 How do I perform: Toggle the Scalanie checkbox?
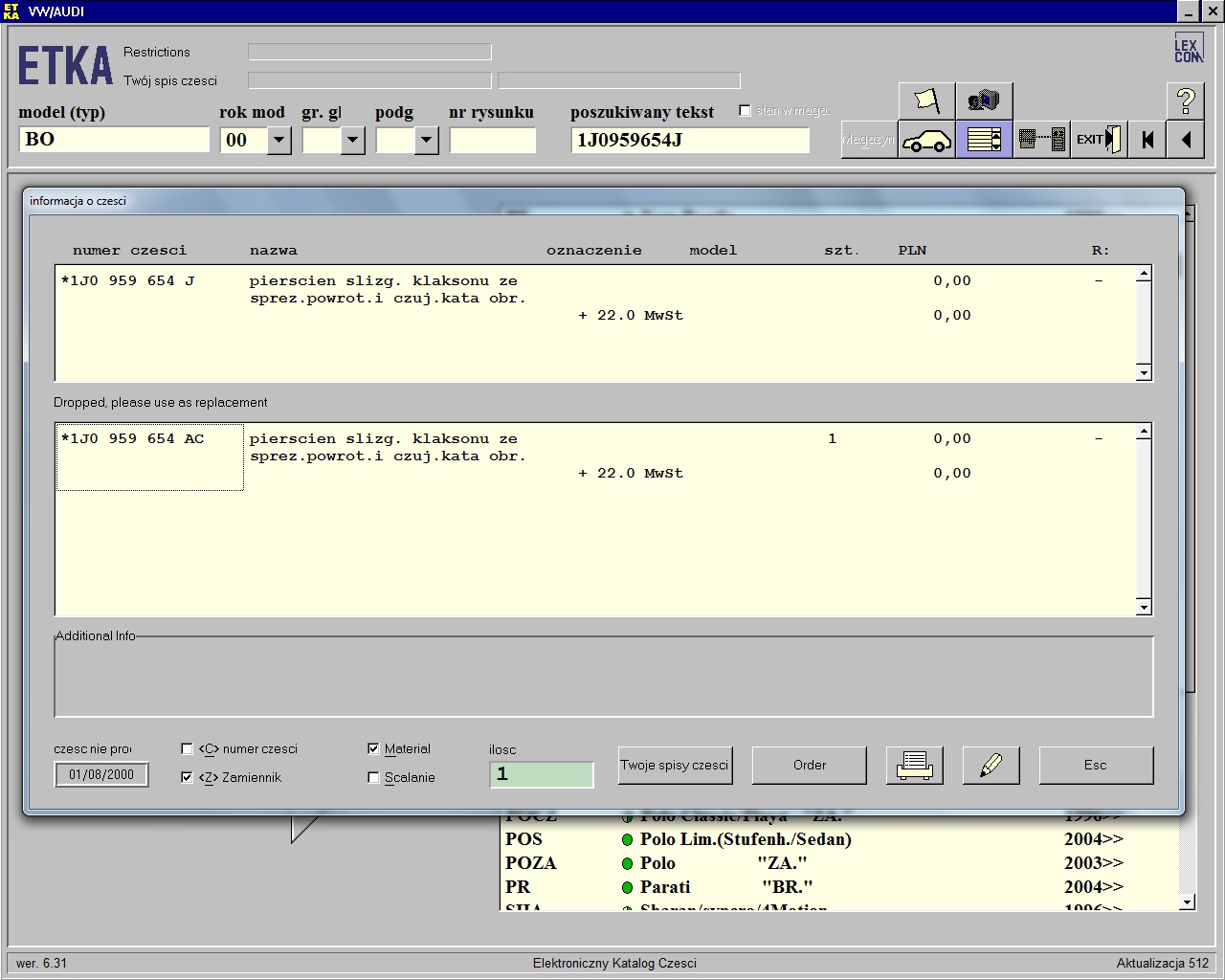click(373, 778)
